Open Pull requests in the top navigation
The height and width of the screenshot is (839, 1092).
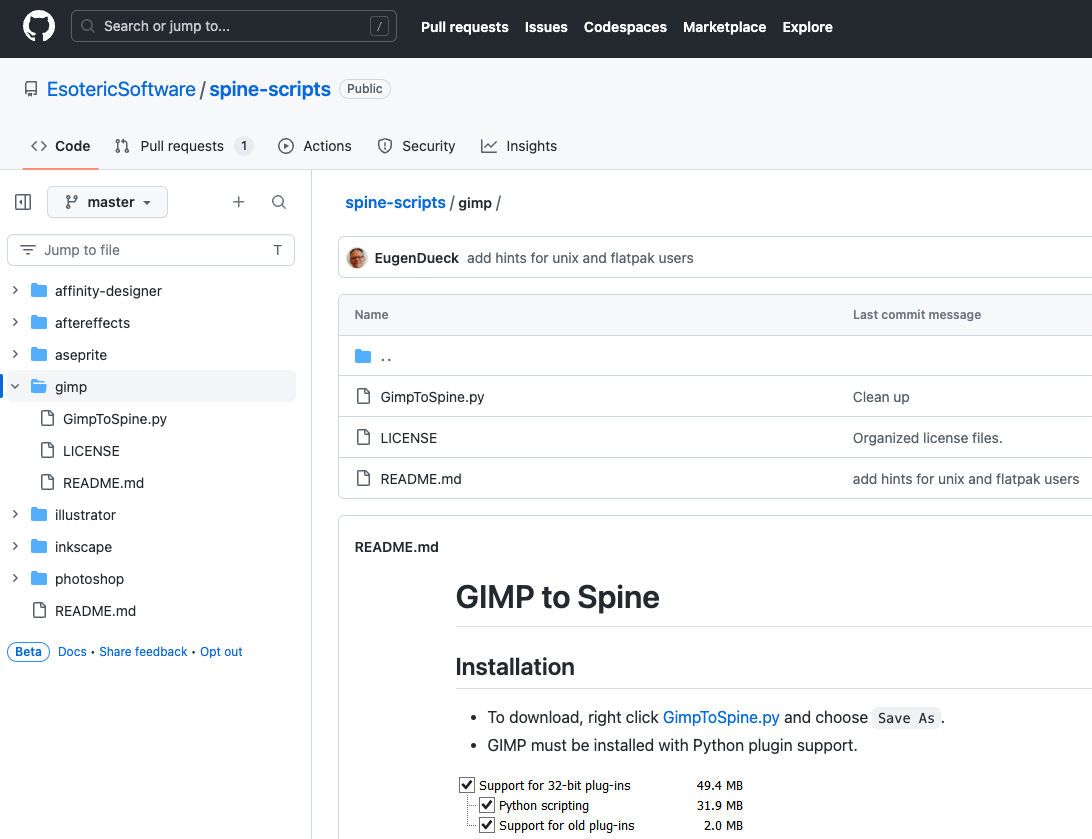coord(465,27)
